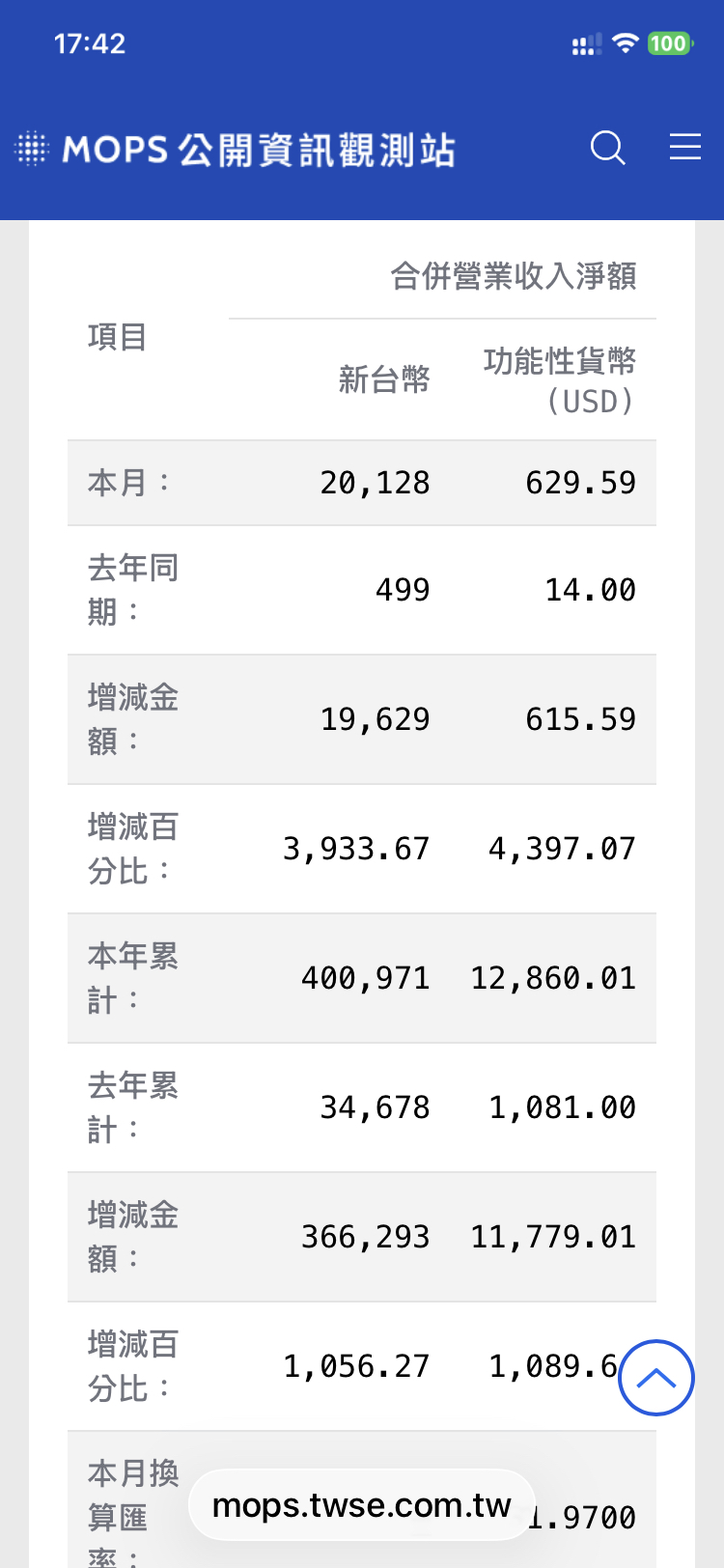Tap the search magnifier icon

(608, 148)
